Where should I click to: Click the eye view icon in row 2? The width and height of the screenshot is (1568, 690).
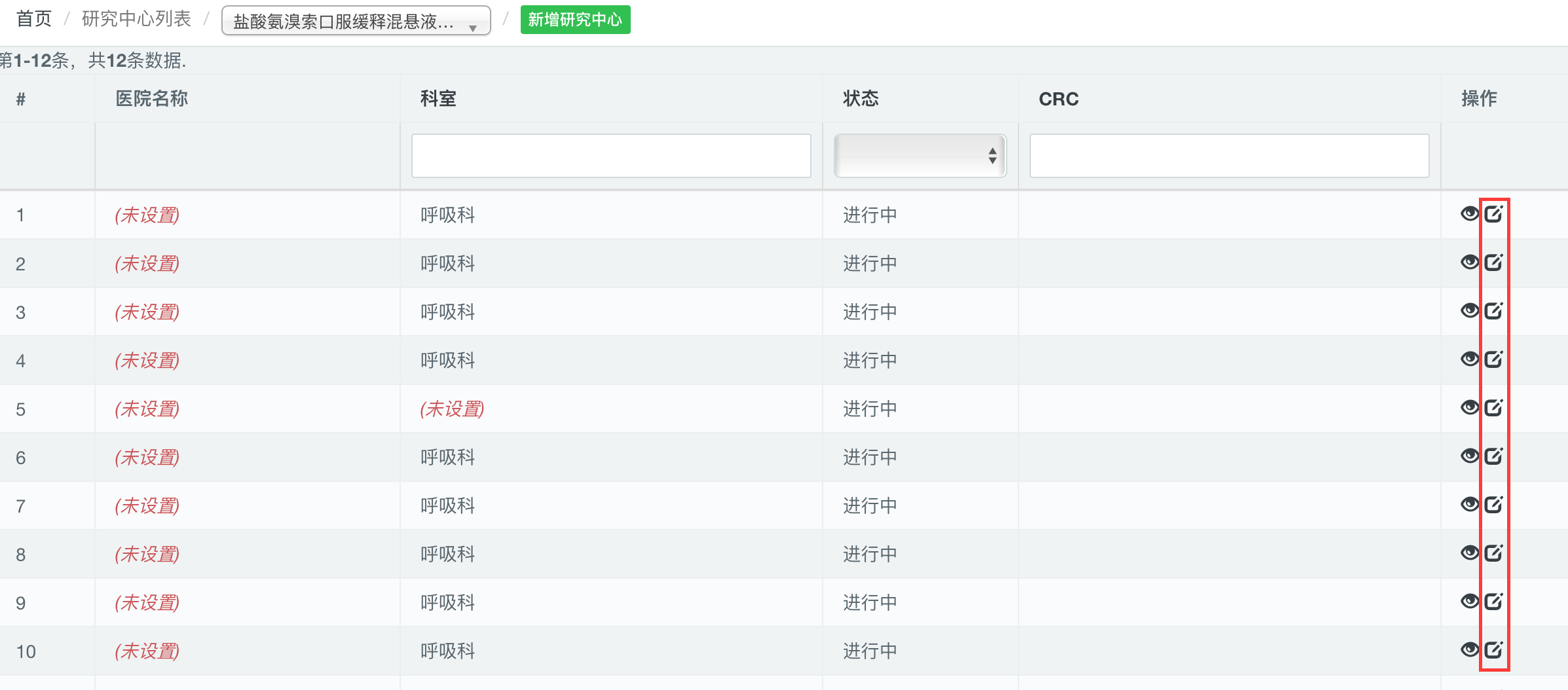point(1470,262)
